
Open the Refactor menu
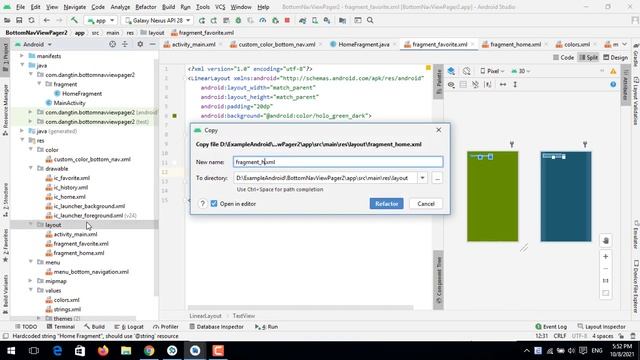tap(146, 7)
